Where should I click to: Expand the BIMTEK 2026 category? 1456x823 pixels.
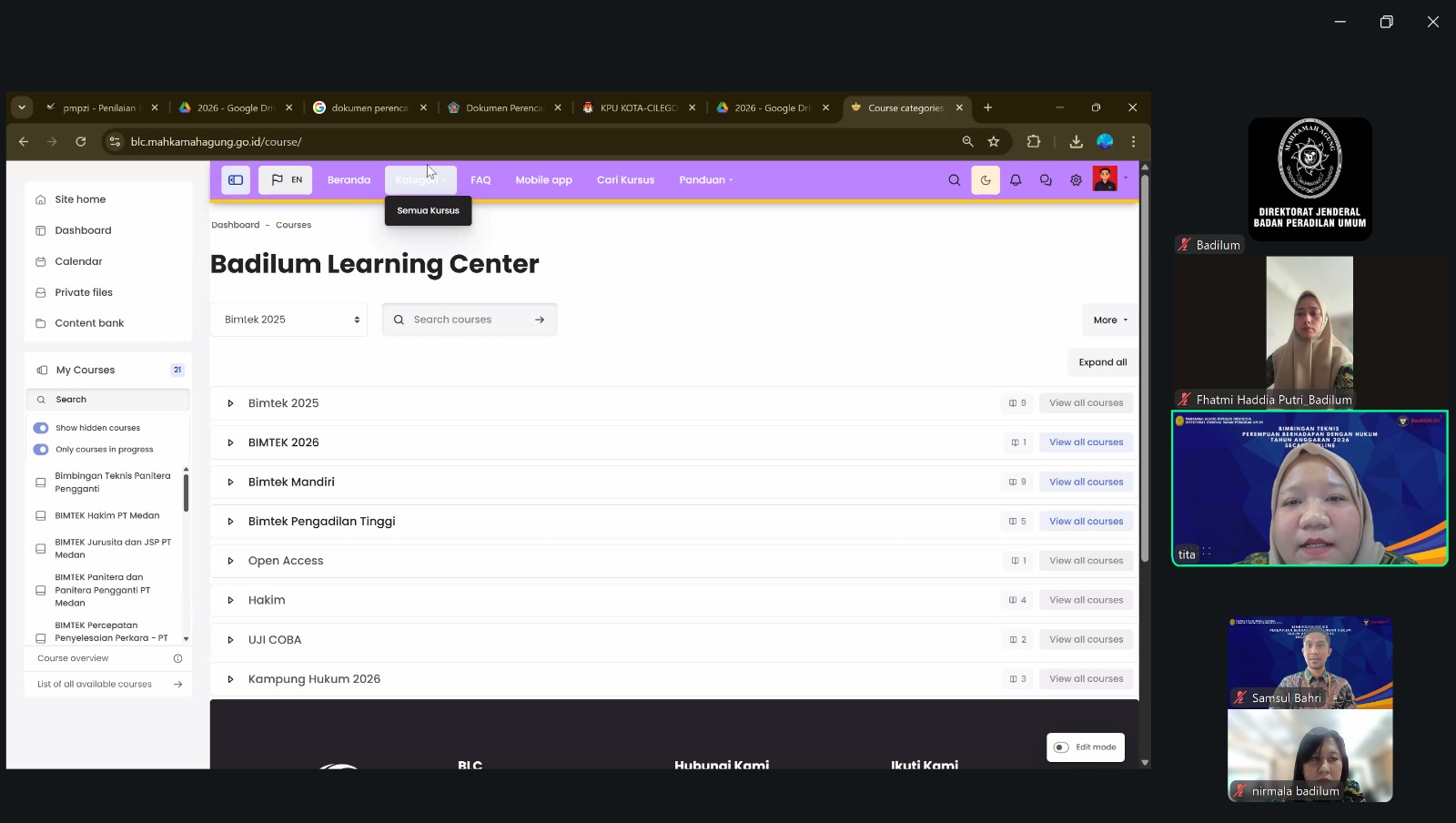(230, 442)
